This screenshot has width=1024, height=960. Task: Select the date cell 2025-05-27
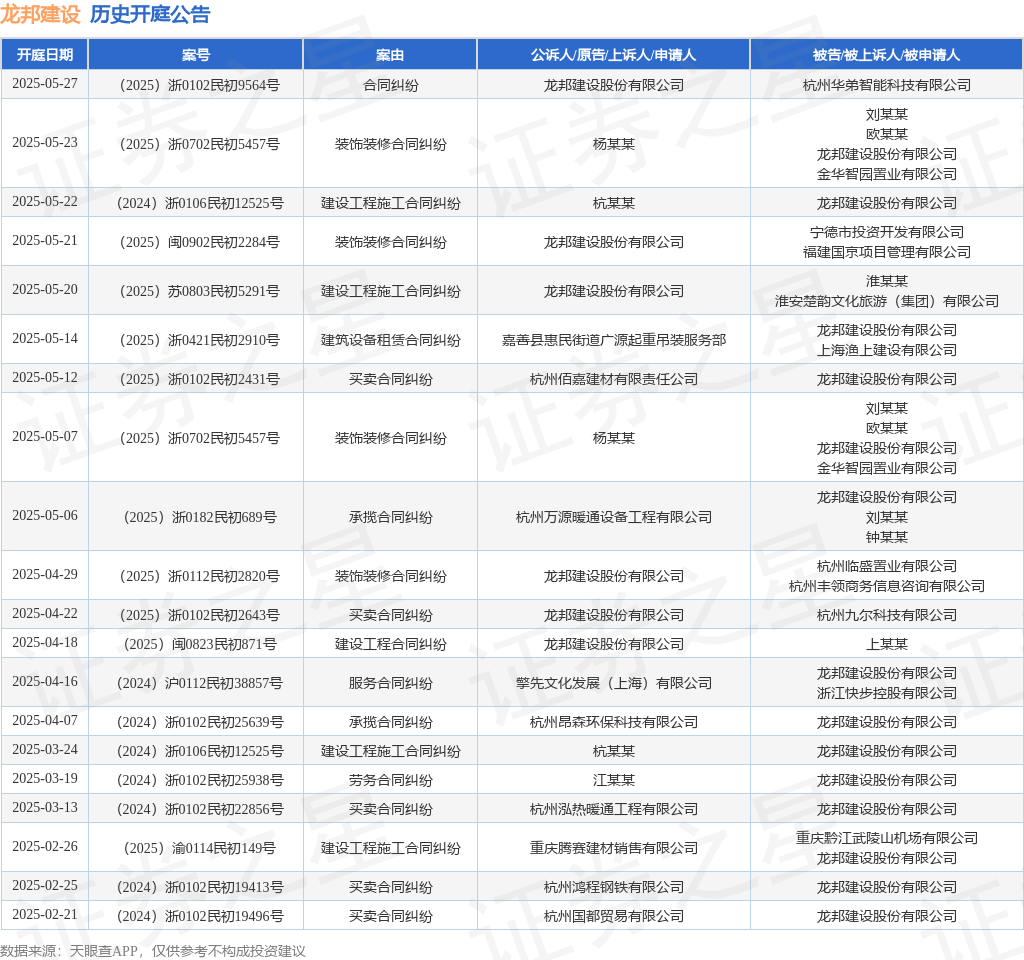point(44,84)
